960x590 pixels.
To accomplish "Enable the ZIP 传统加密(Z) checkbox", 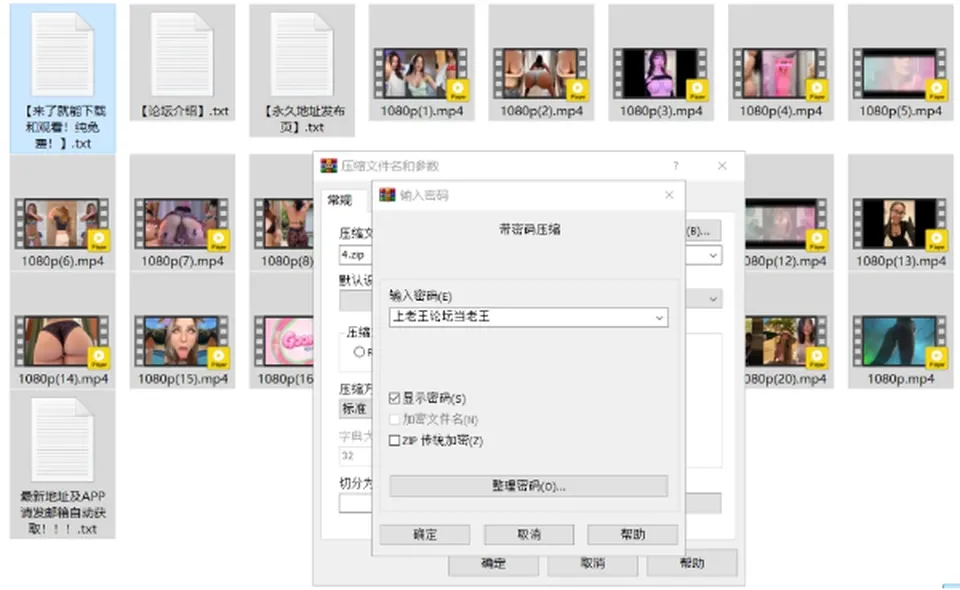I will point(394,441).
